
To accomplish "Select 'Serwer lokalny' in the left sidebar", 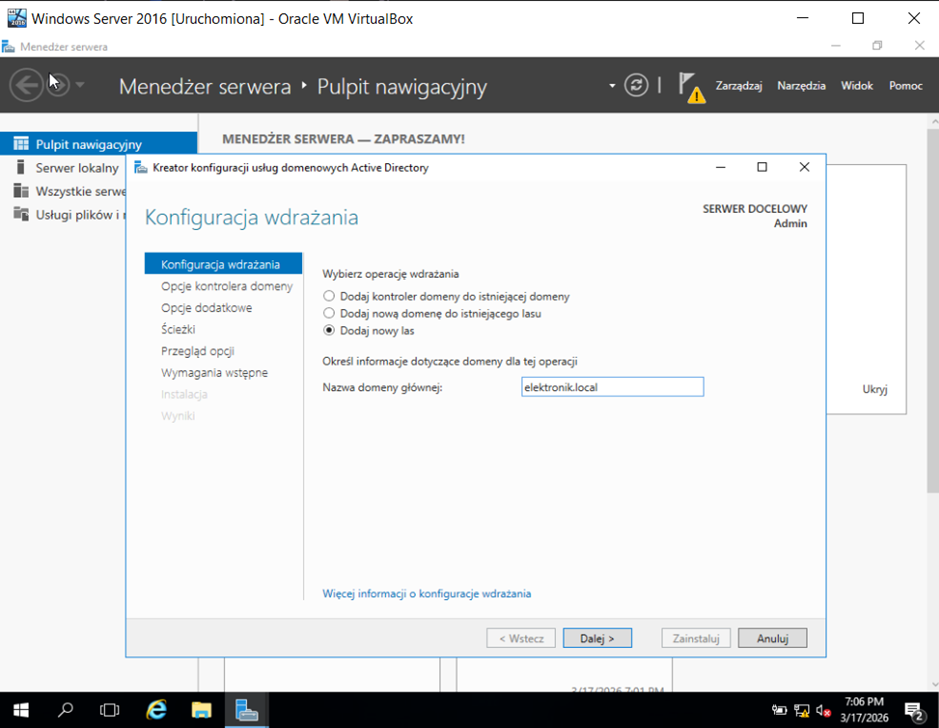I will click(x=77, y=168).
